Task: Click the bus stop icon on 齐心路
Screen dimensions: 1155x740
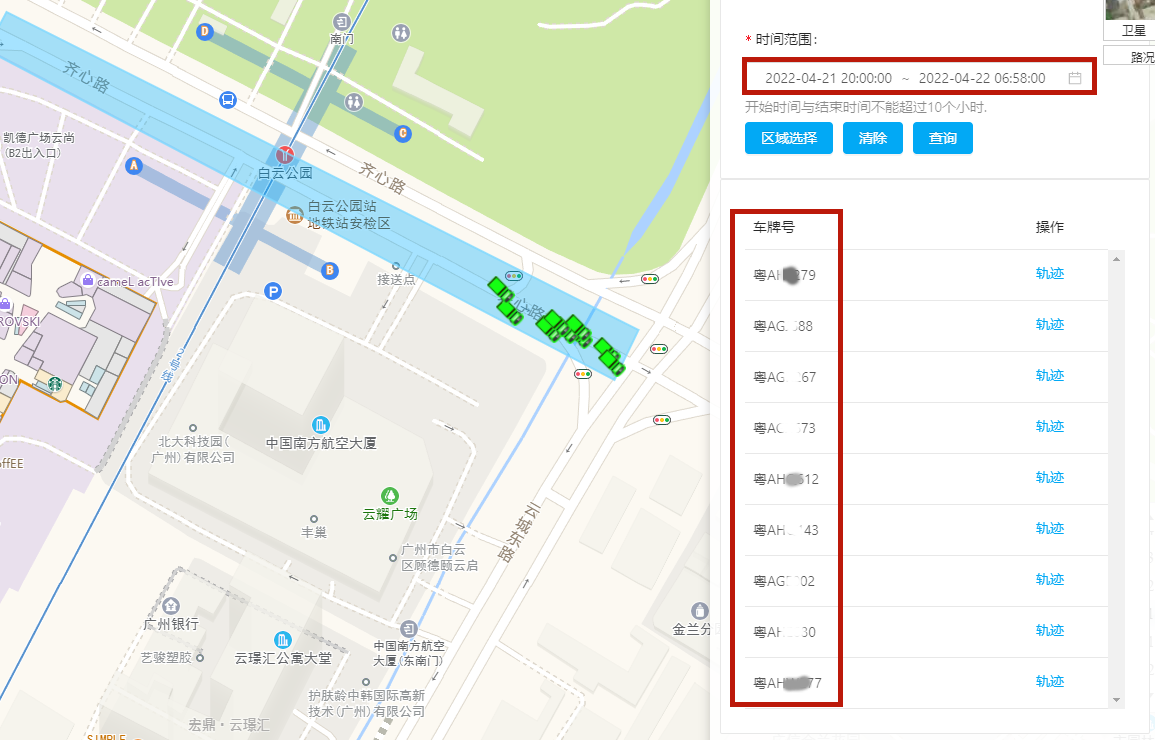Action: 228,100
